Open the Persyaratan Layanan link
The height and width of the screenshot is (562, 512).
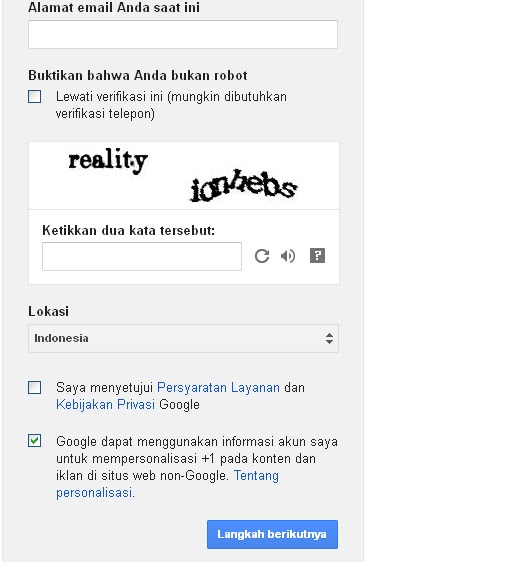tap(218, 387)
